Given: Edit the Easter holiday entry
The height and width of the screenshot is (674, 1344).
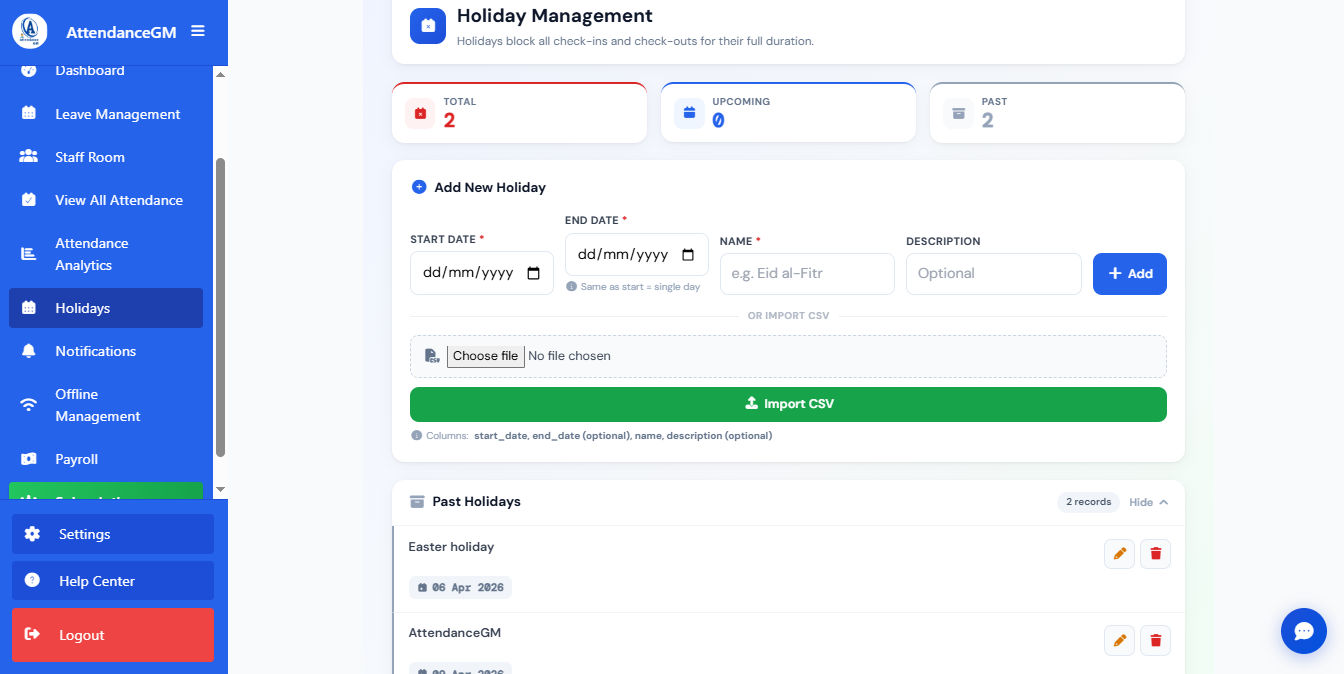Looking at the screenshot, I should pyautogui.click(x=1119, y=553).
